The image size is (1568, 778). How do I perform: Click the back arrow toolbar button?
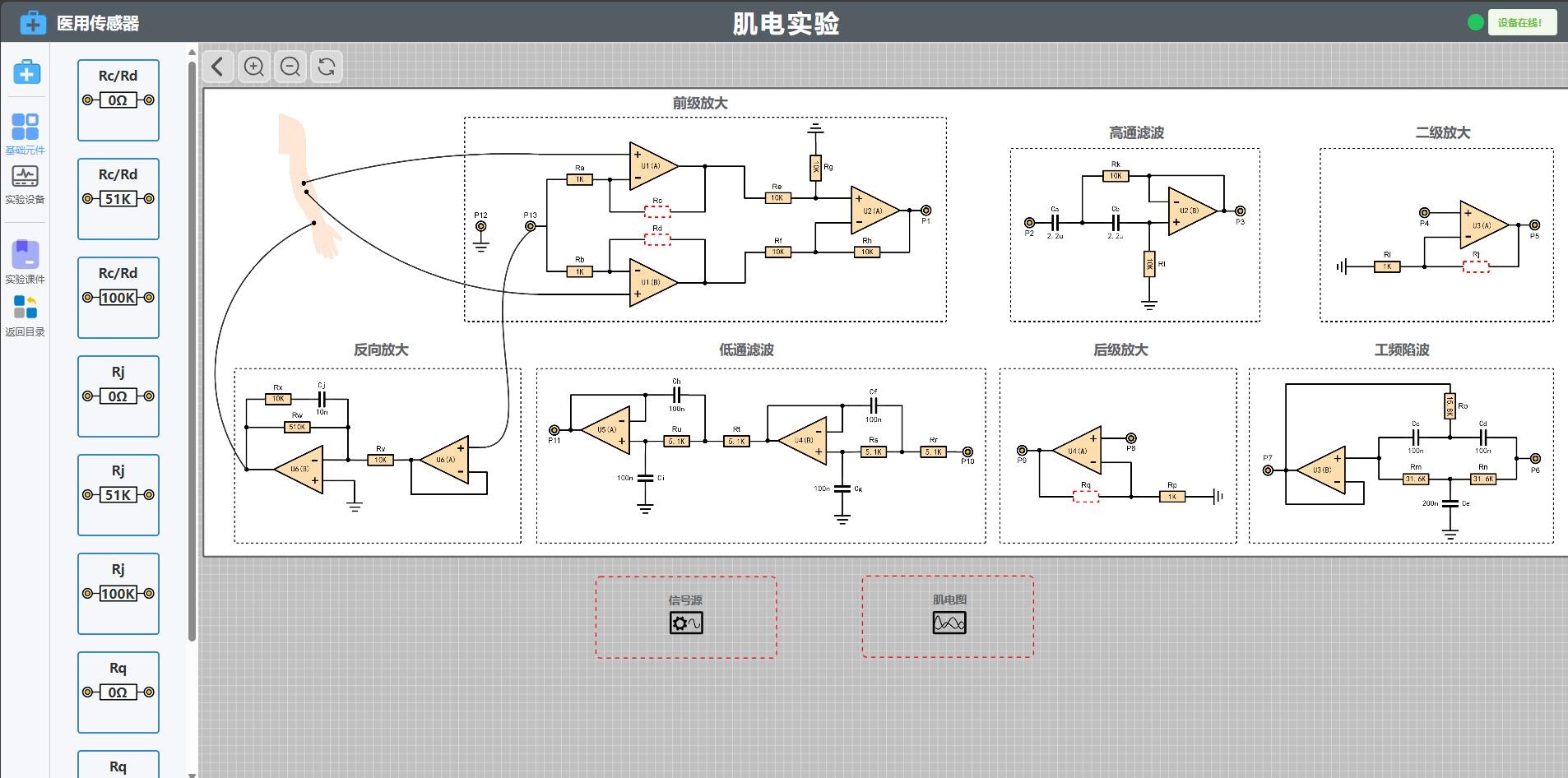click(218, 67)
